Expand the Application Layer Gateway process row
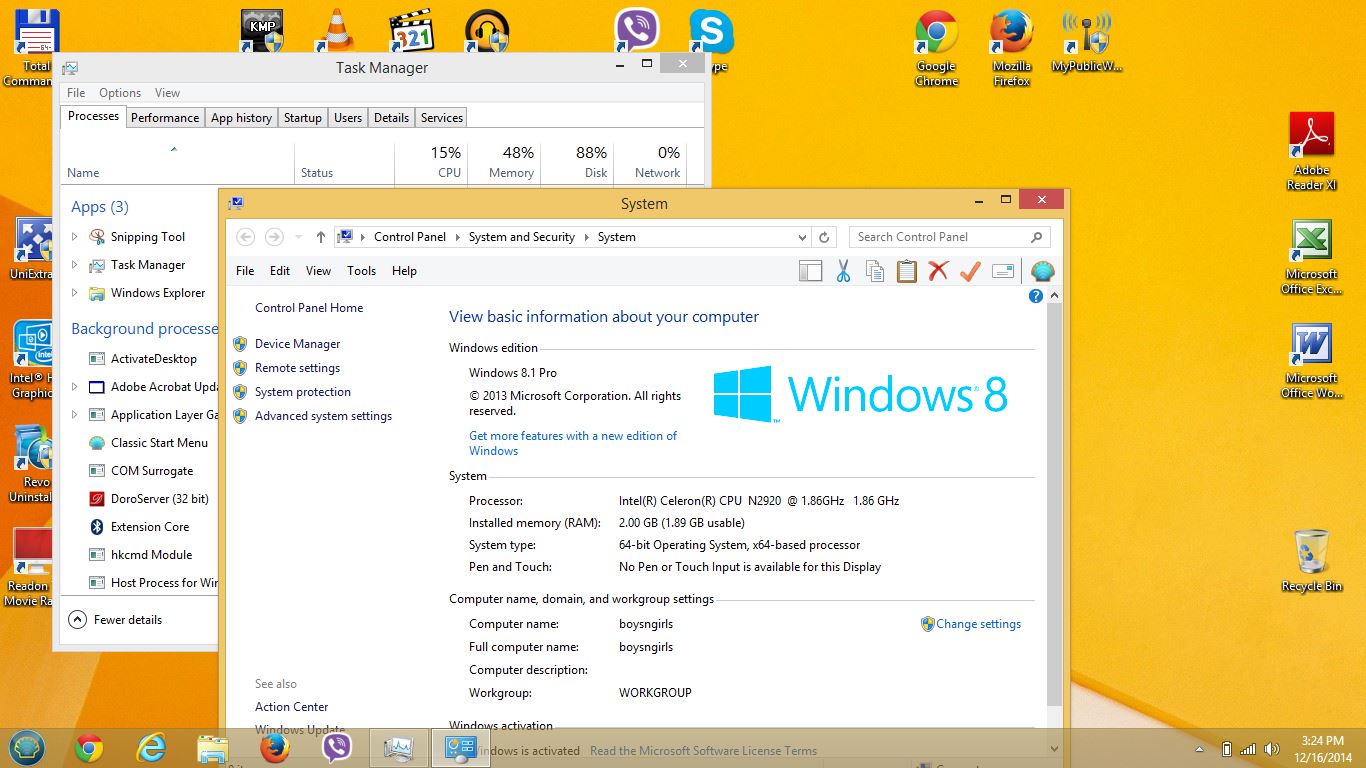 tap(74, 415)
